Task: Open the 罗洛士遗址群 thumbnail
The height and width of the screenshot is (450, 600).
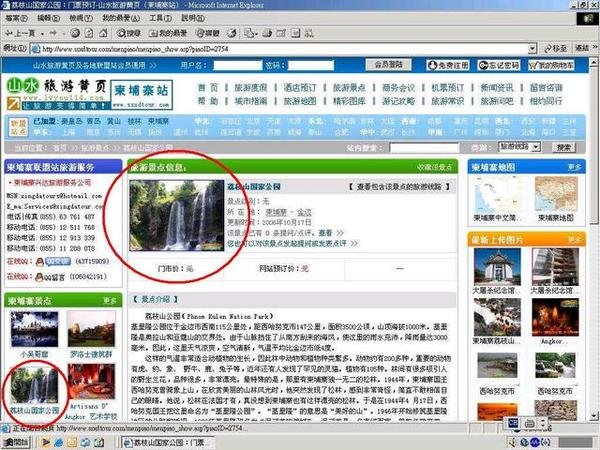Action: [91, 329]
